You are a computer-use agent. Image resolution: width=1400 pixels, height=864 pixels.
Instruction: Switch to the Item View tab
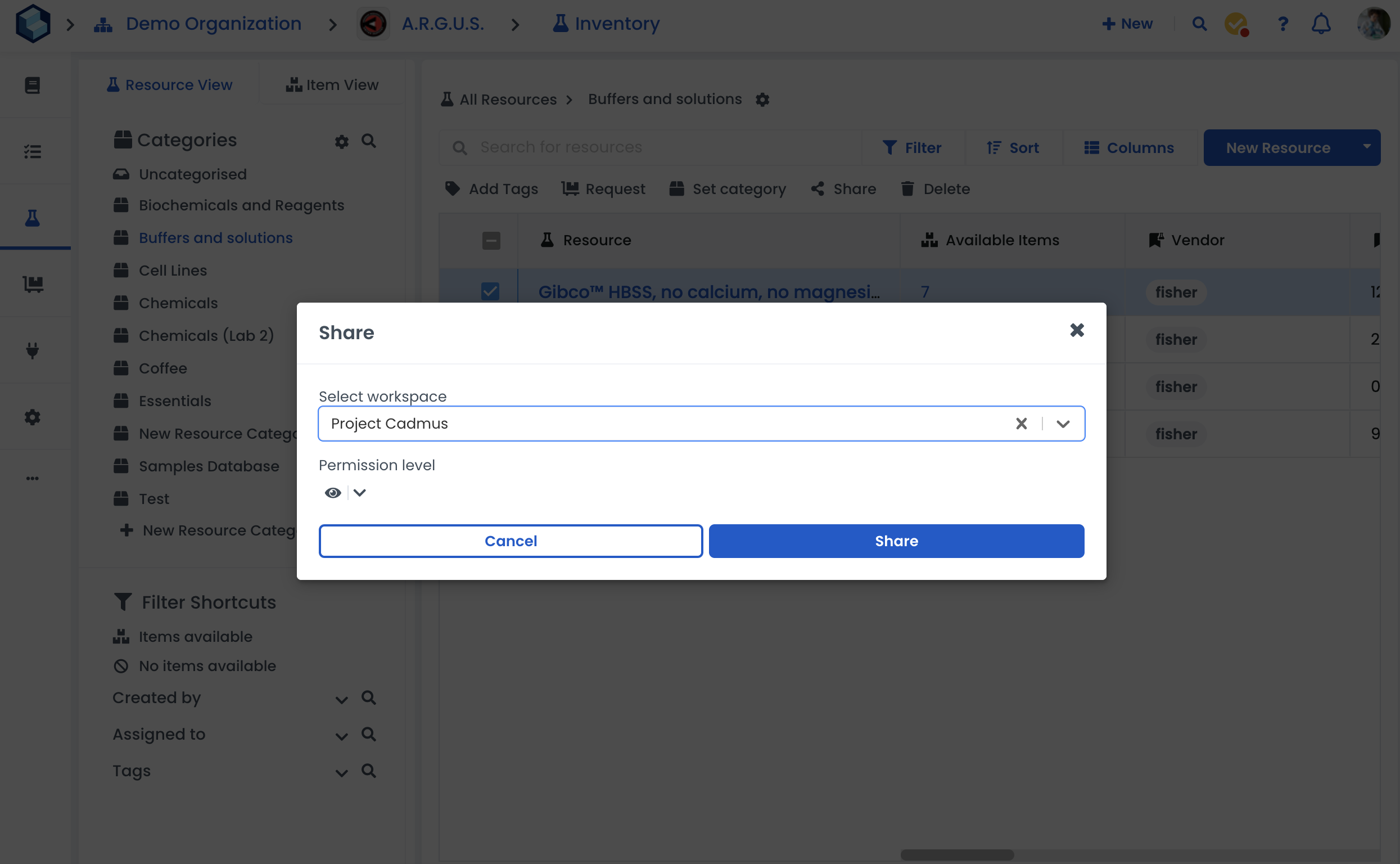click(x=332, y=84)
